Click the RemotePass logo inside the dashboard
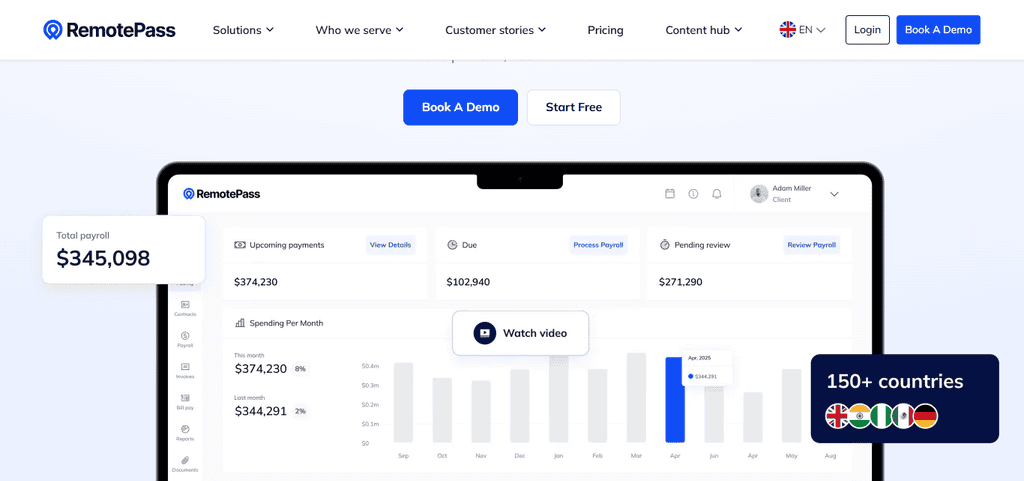Viewport: 1024px width, 481px height. point(221,194)
